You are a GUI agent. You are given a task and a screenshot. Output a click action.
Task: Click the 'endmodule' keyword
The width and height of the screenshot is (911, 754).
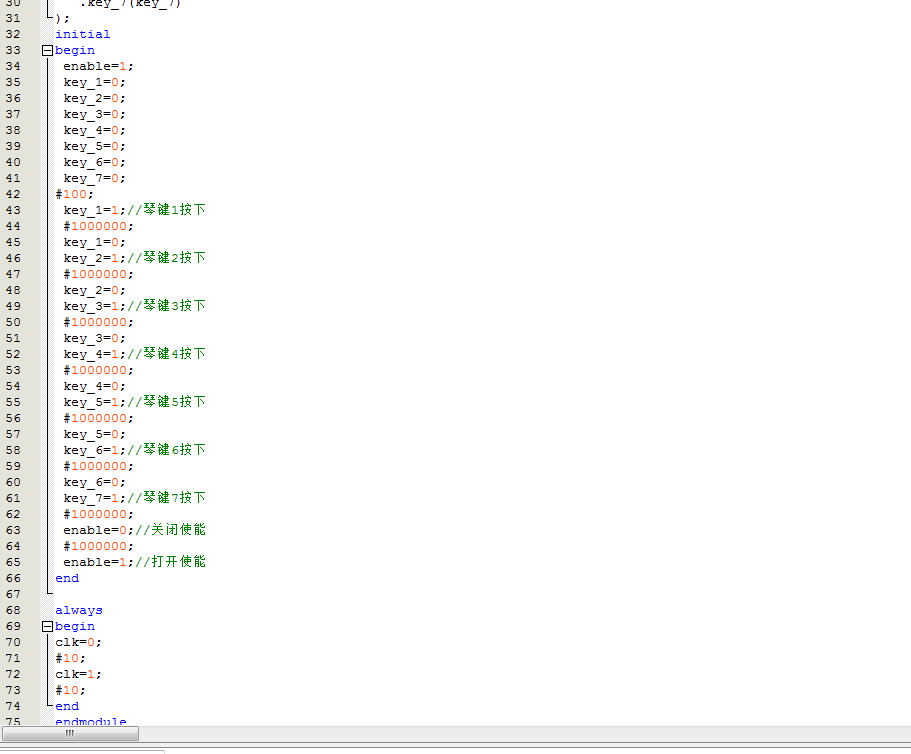90,722
